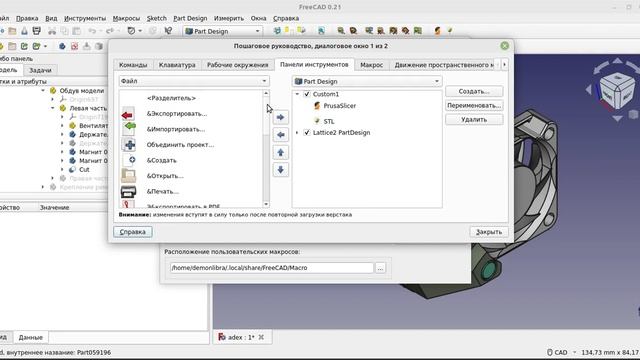Click the What's This help cursor icon

click(x=168, y=31)
